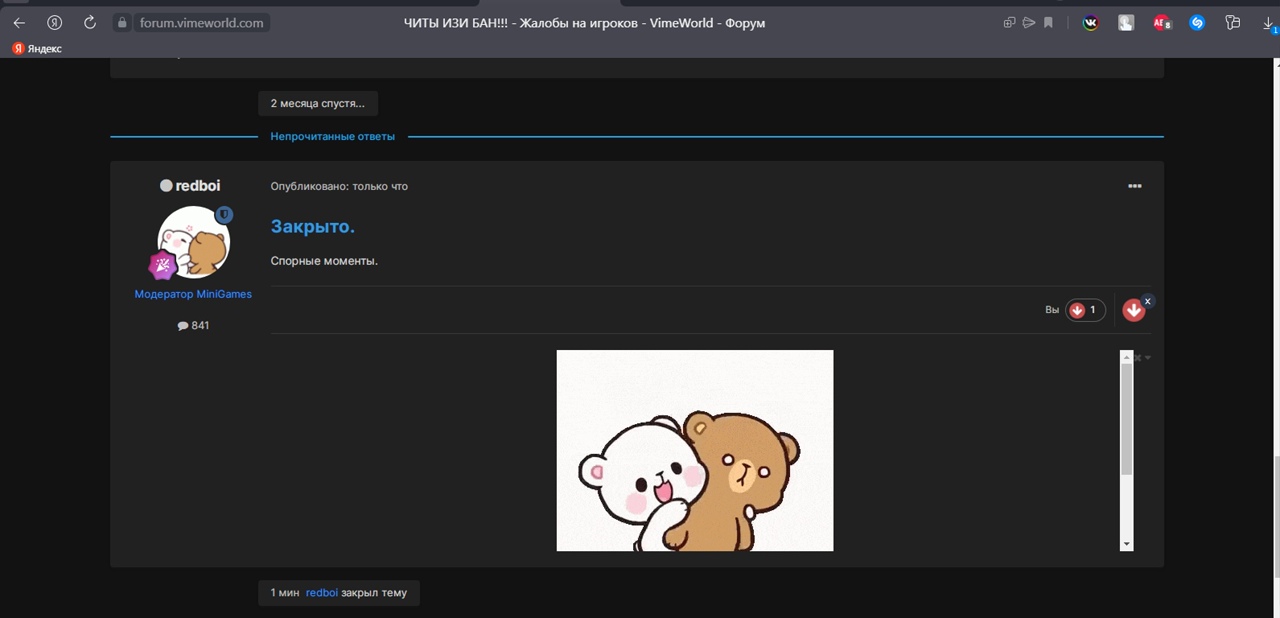Open the Яндекс bookmark in the bookmarks bar
Image resolution: width=1280 pixels, height=618 pixels.
(x=36, y=48)
